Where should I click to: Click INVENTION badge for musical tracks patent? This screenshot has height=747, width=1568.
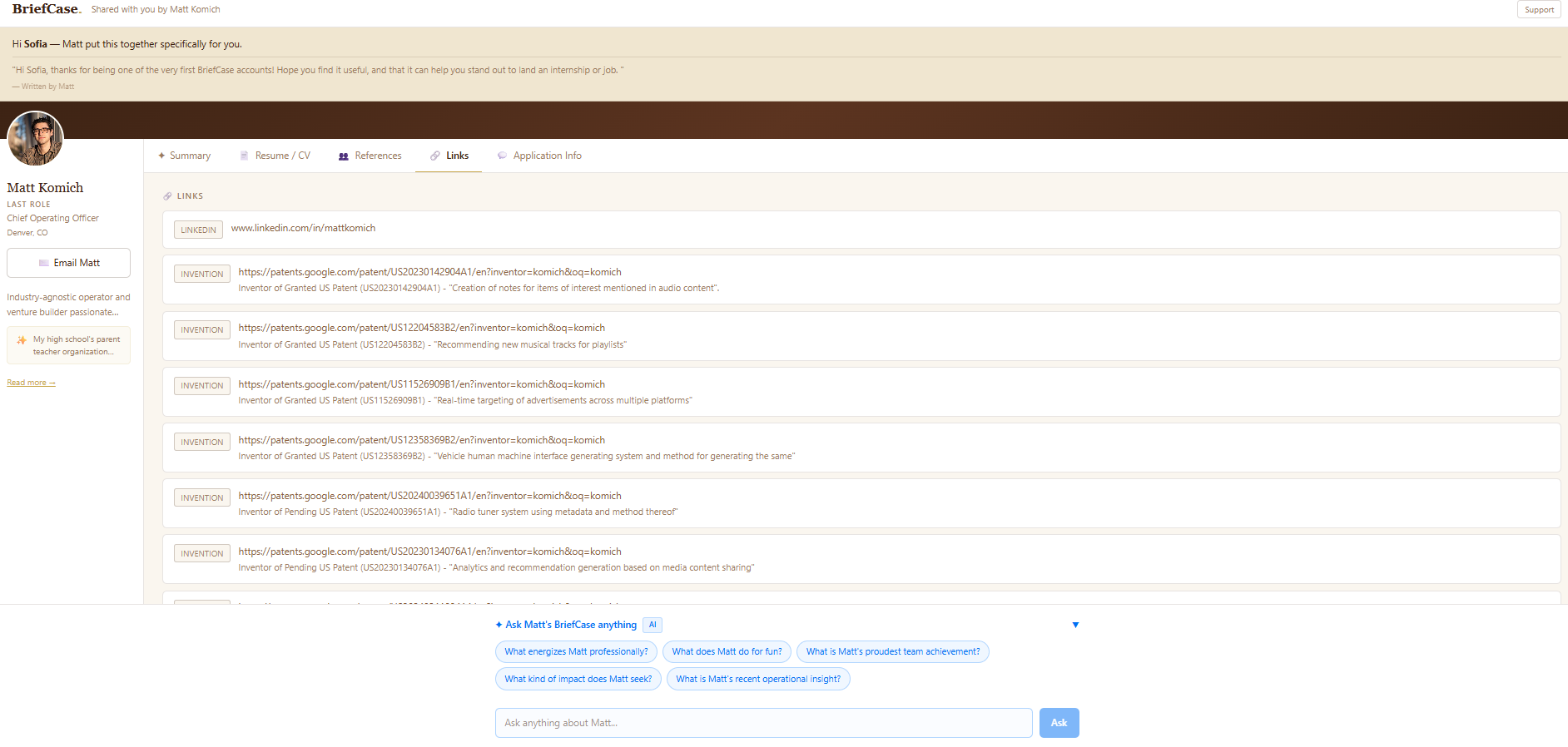click(x=202, y=329)
